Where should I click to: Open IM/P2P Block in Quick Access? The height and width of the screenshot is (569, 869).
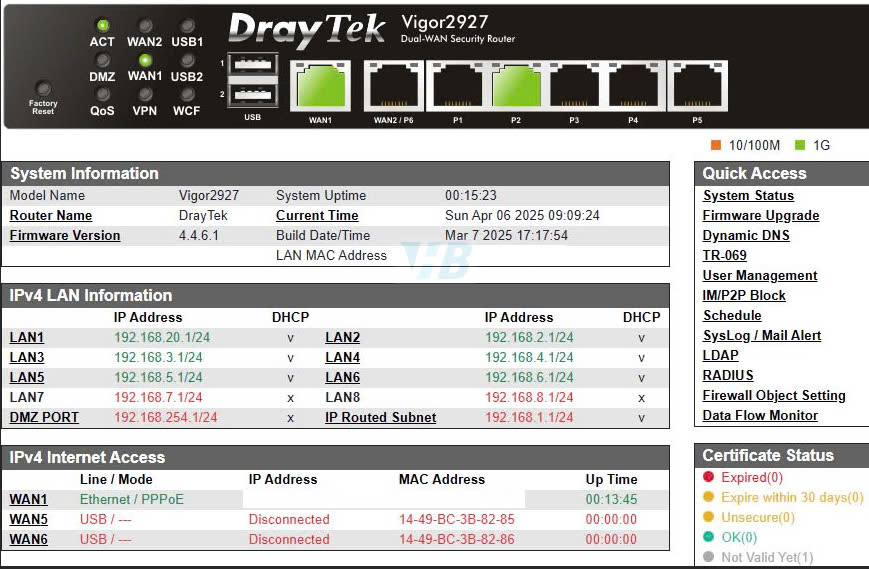744,295
